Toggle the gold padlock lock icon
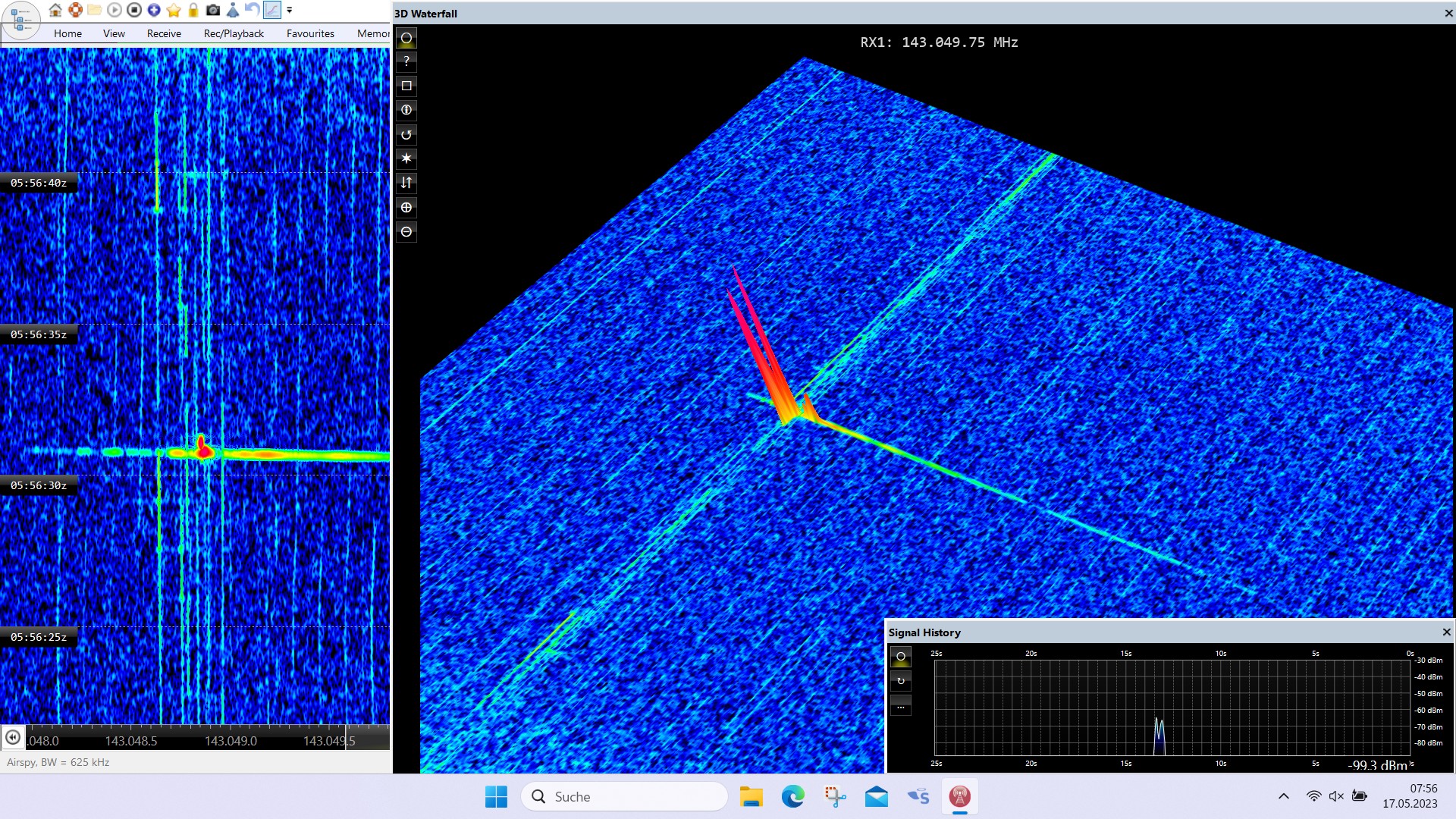The width and height of the screenshot is (1456, 819). pyautogui.click(x=193, y=10)
